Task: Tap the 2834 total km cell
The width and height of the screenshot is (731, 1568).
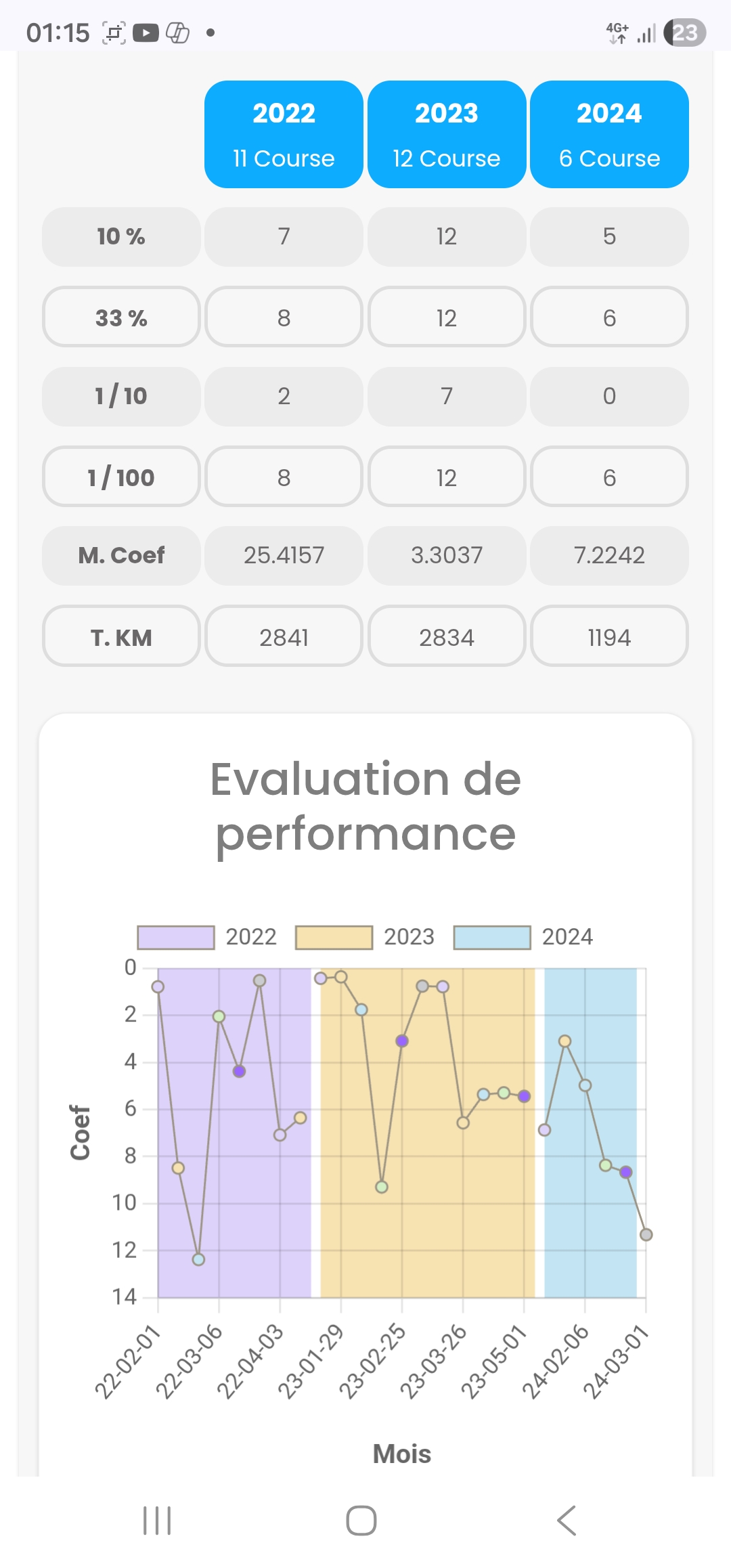Action: coord(447,637)
